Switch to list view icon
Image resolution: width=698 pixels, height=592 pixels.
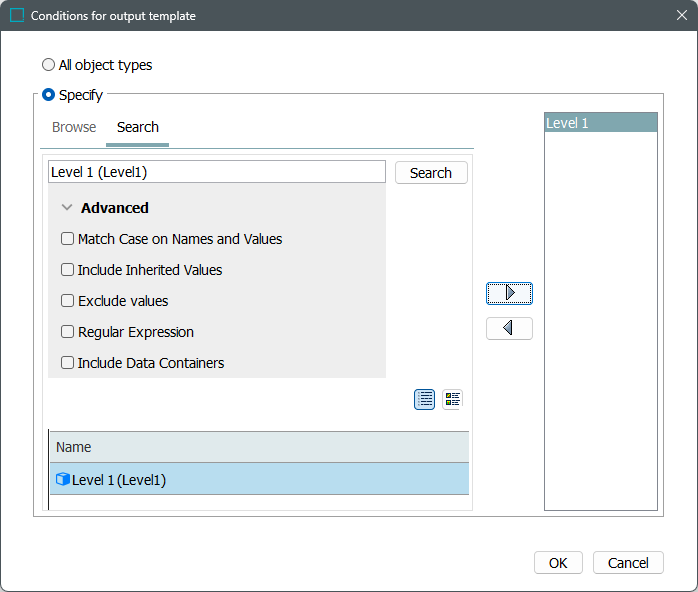(425, 399)
